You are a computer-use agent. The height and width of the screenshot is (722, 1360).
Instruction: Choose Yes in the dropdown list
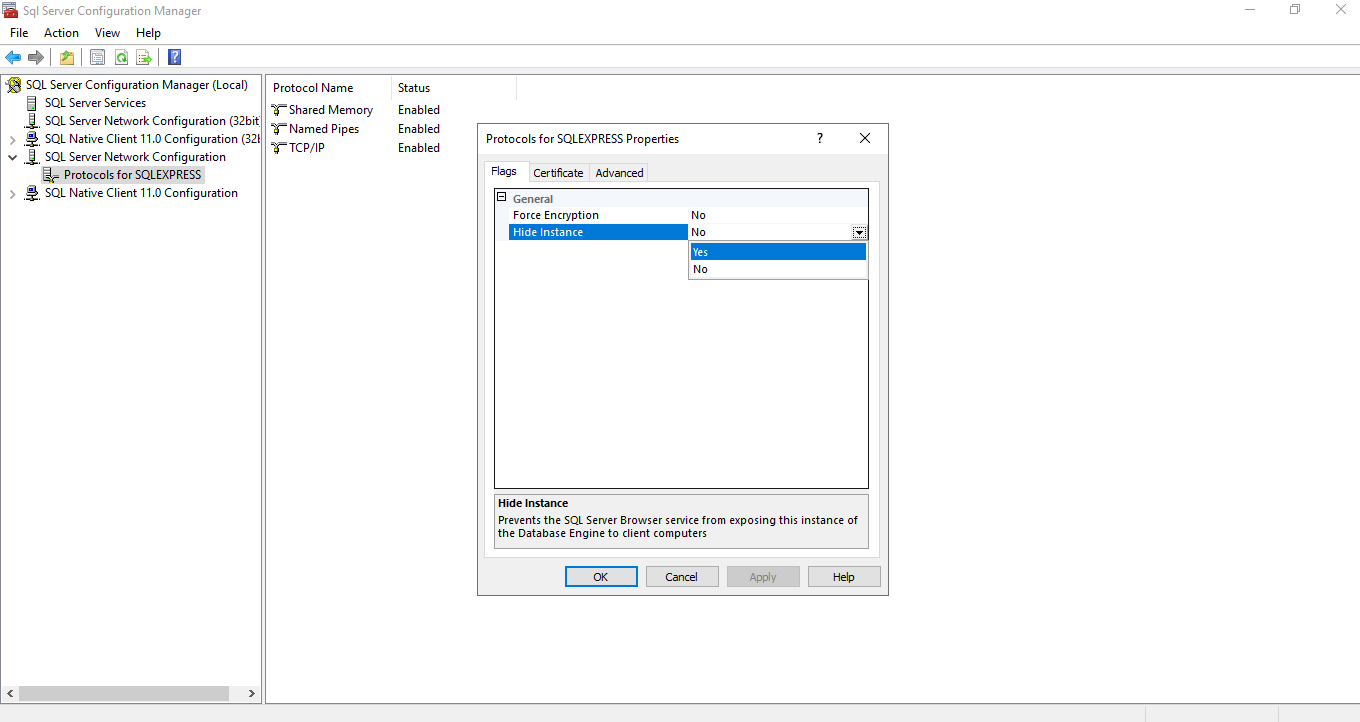point(778,252)
